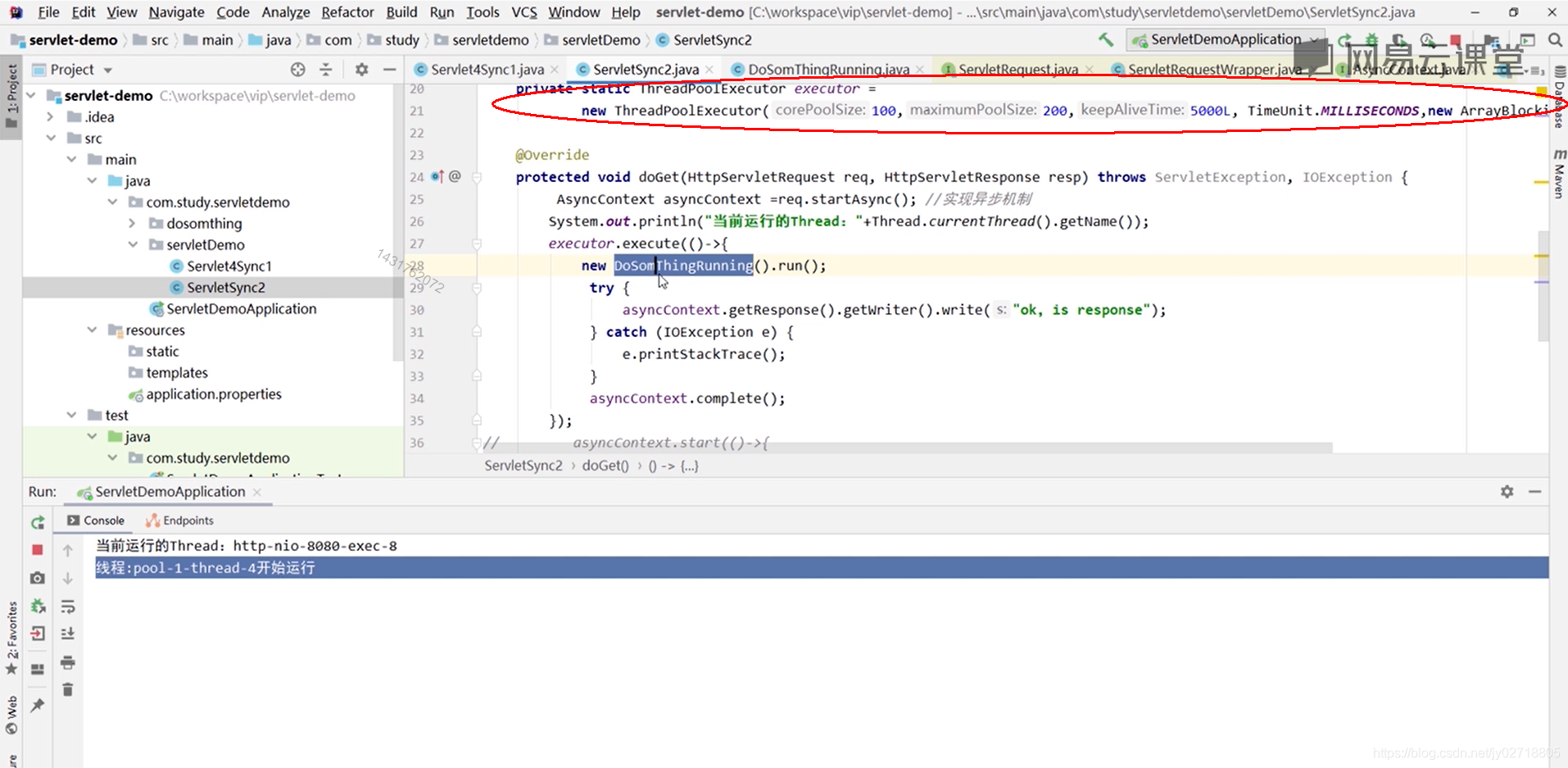This screenshot has width=1568, height=768.
Task: Dump threads with the camera icon
Action: 38,578
